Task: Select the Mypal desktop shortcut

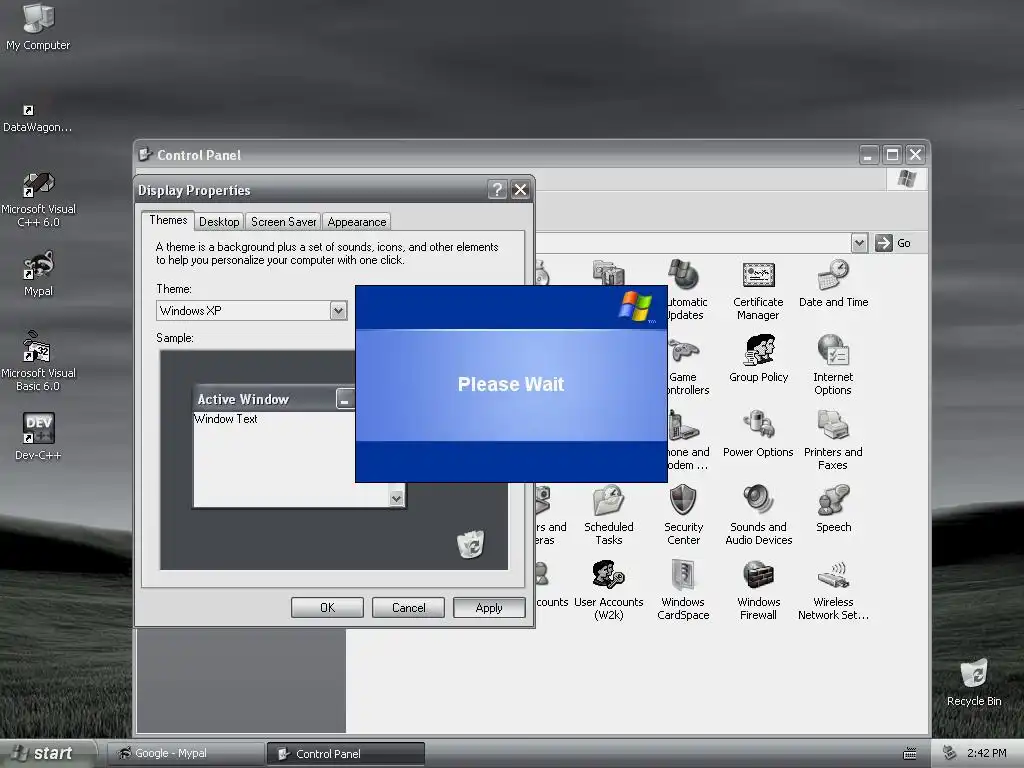Action: coord(38,274)
